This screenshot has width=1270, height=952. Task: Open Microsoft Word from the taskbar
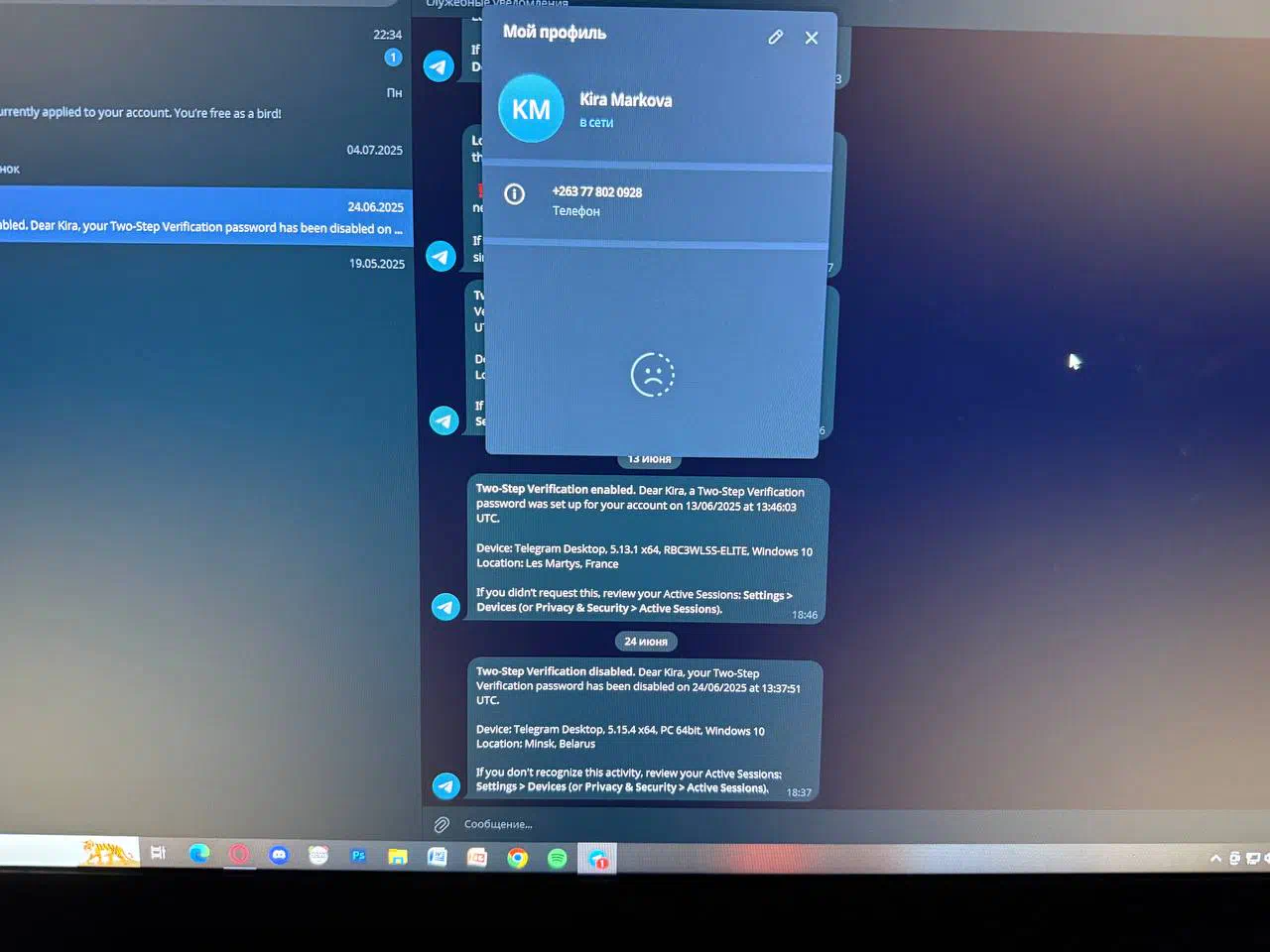[x=438, y=857]
